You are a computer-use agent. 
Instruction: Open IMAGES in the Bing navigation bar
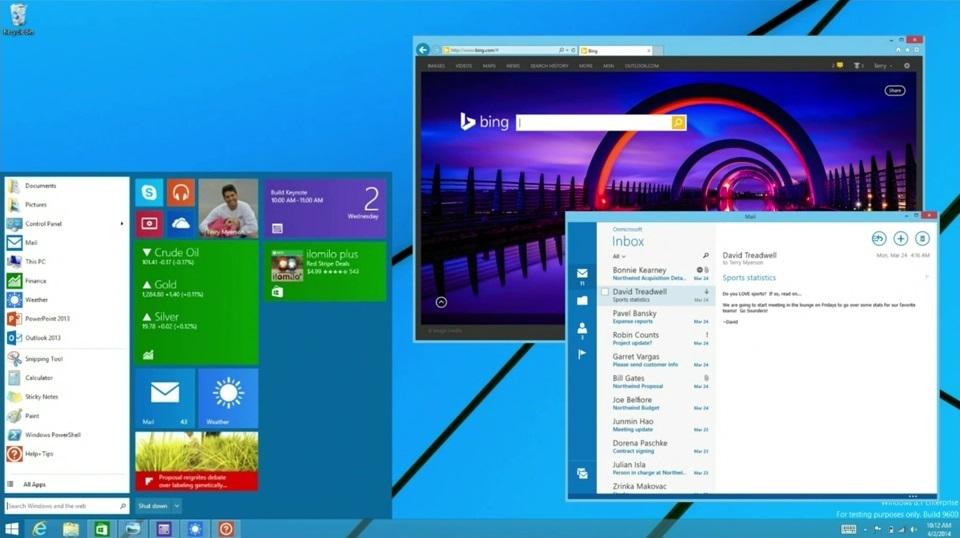436,65
